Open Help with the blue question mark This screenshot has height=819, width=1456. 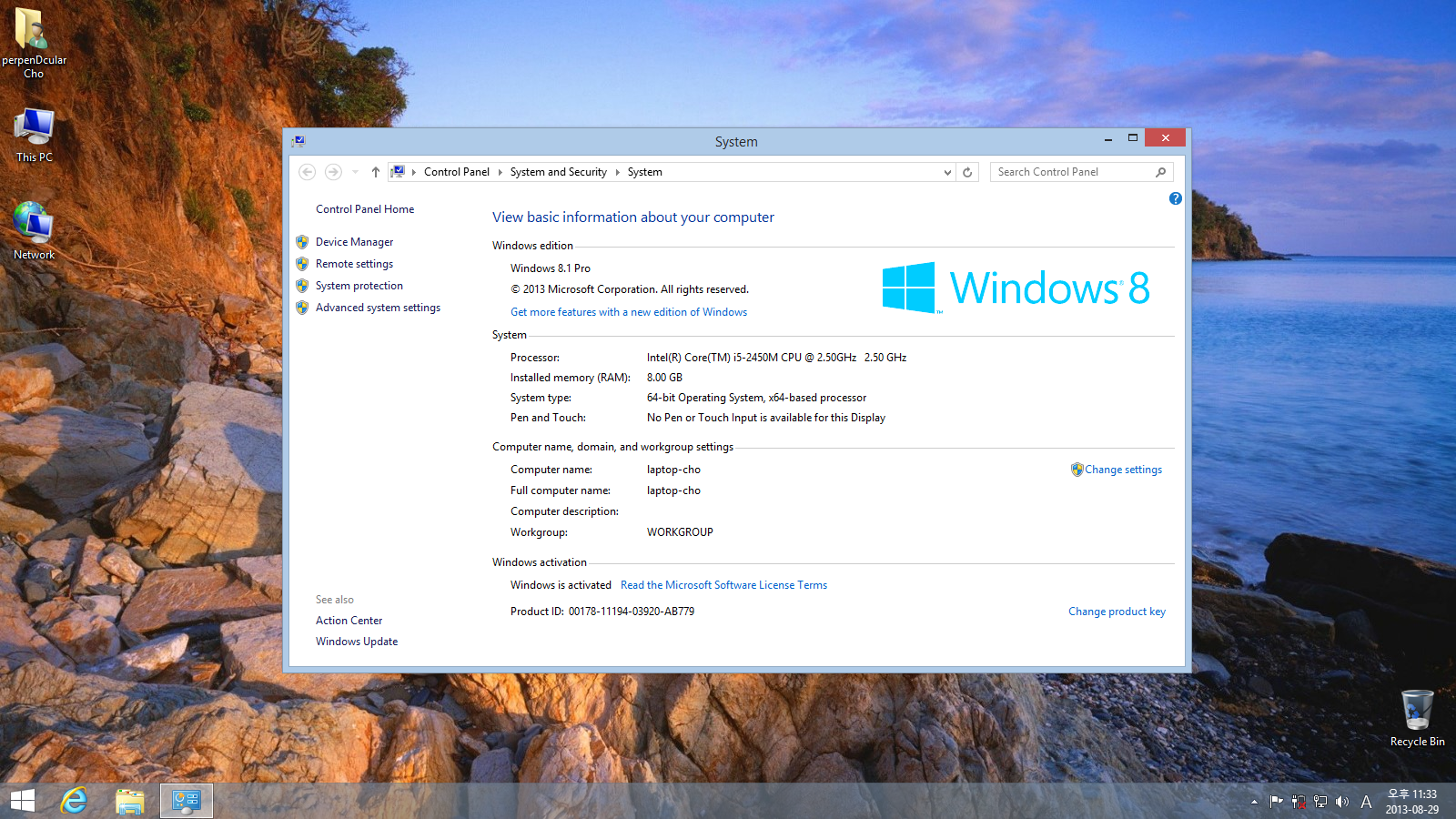pyautogui.click(x=1175, y=198)
